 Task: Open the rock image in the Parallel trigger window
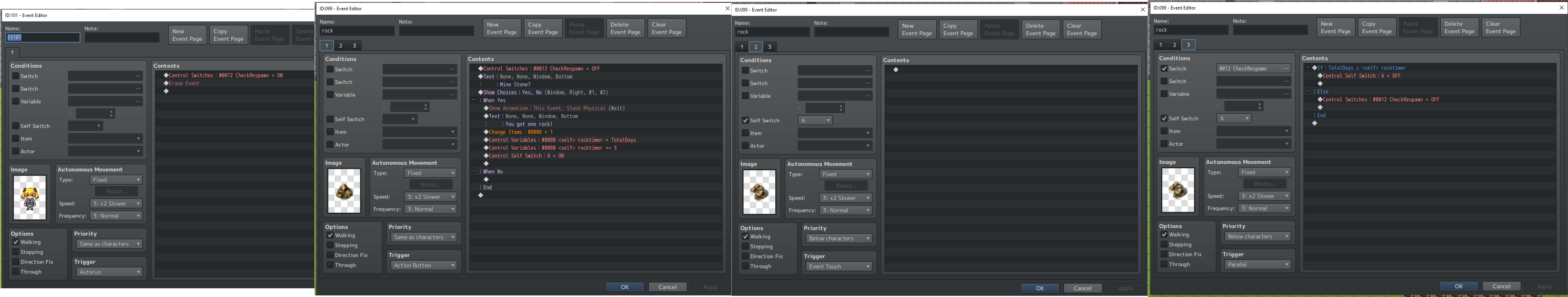[1178, 190]
